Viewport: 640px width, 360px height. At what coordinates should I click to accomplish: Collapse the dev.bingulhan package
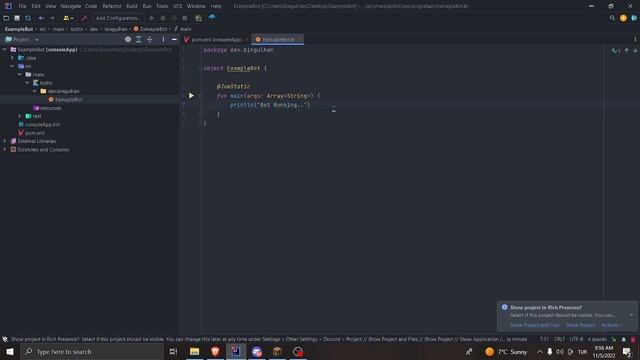click(x=35, y=91)
